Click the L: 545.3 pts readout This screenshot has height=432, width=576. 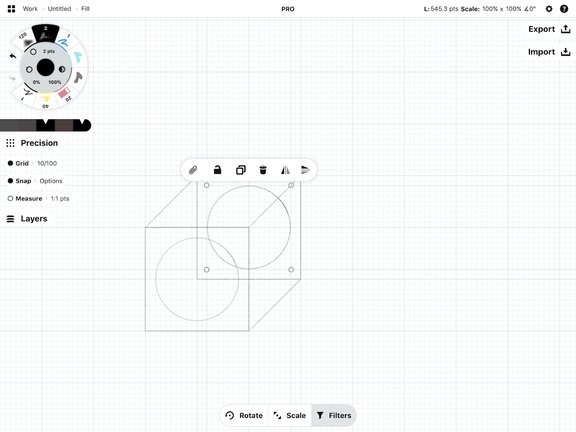click(x=441, y=8)
